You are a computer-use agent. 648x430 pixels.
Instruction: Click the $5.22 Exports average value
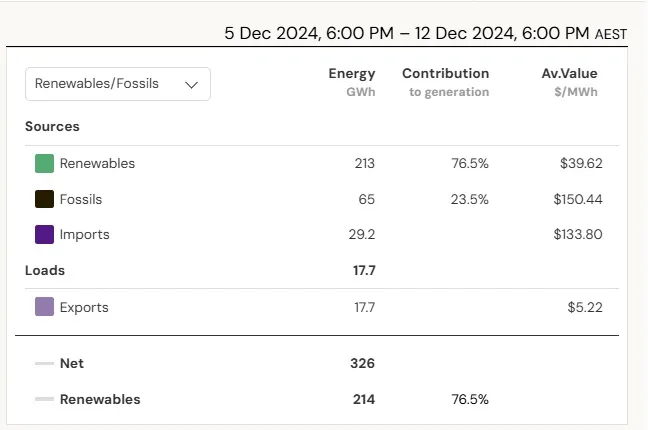(x=585, y=307)
